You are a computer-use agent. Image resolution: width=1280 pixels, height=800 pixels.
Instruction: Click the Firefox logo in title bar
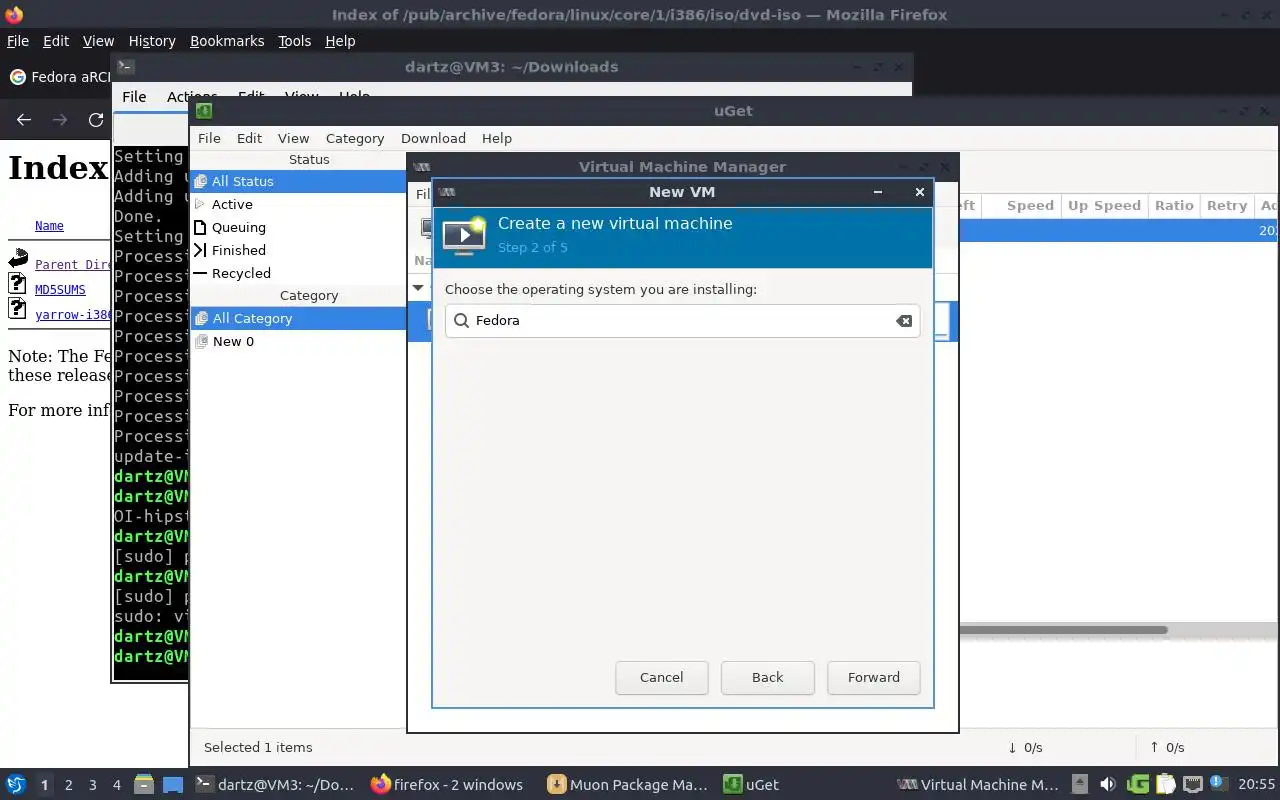coord(14,15)
